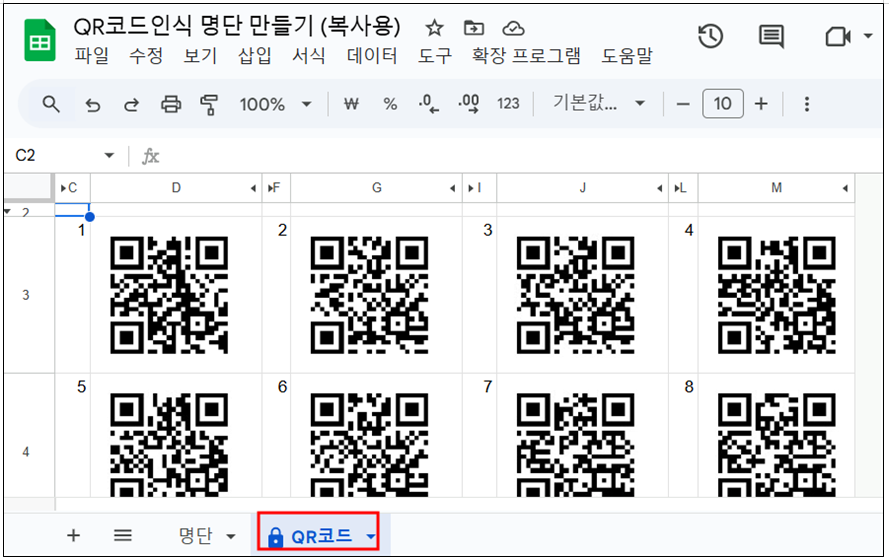Decrease decimal places

[x=429, y=104]
